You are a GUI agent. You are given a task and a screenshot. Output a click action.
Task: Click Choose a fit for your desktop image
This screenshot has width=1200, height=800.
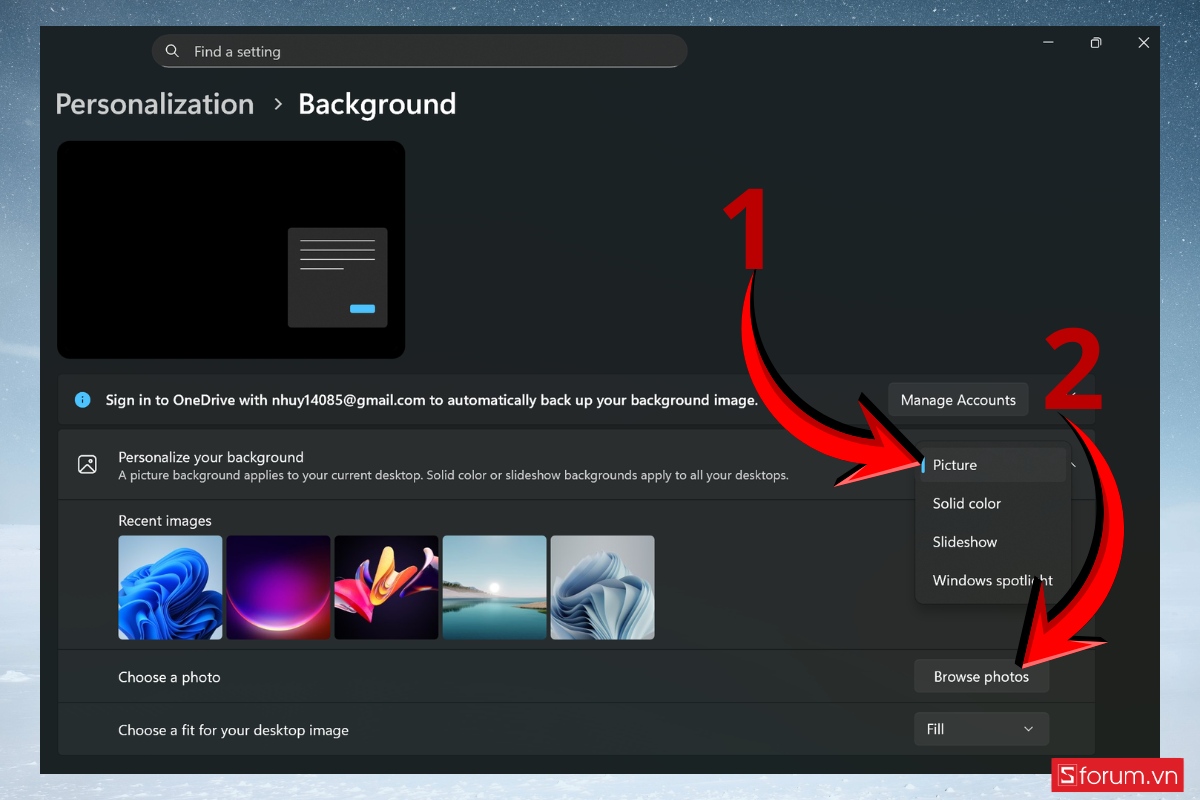233,730
